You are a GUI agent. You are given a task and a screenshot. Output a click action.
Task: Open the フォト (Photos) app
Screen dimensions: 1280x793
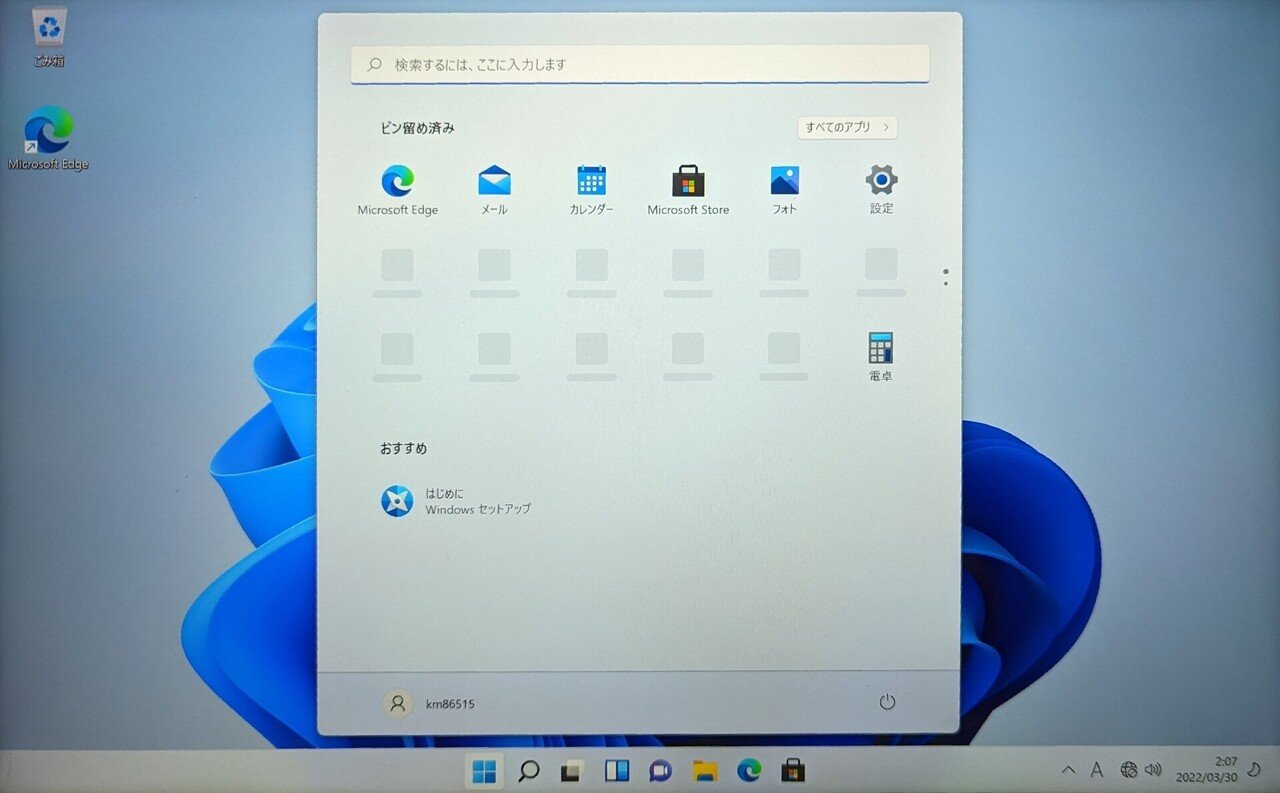(x=784, y=183)
